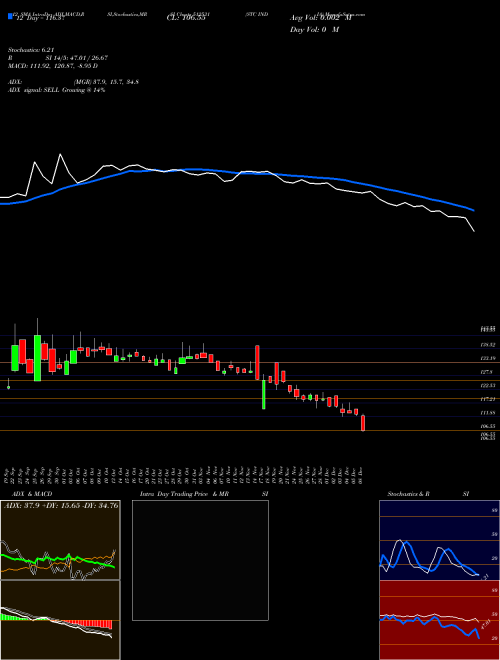This screenshot has width=500, height=660.
Task: Select 'ADX signal: SELL Growing @ 14%' text
Action: (56, 90)
